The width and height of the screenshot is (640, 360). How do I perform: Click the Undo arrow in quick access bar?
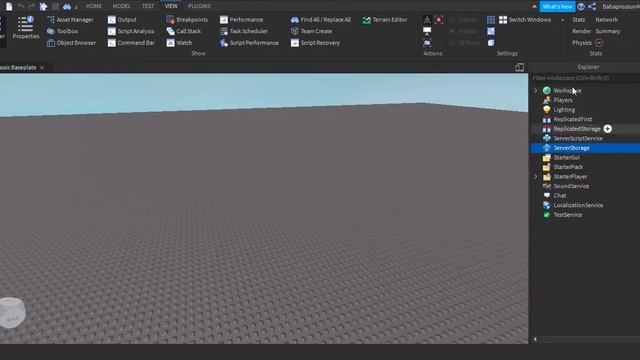(21, 6)
